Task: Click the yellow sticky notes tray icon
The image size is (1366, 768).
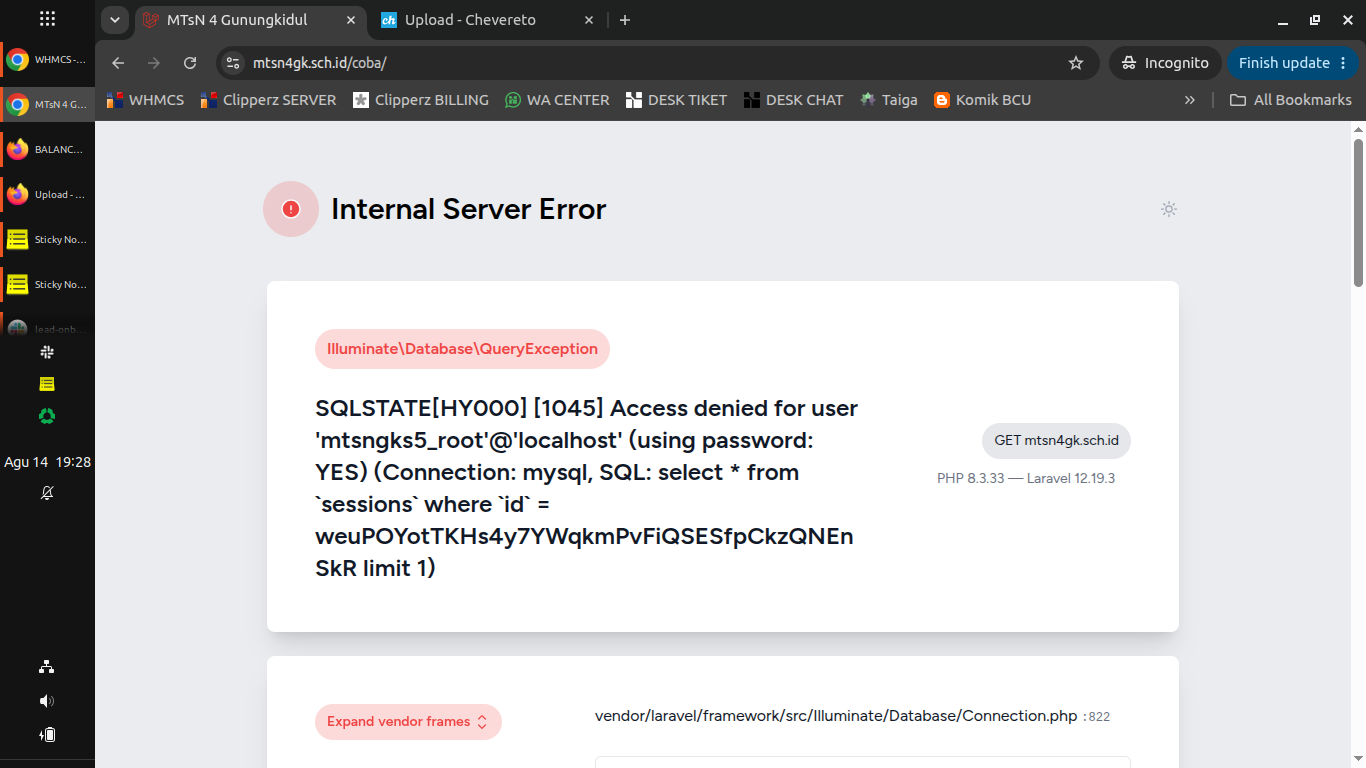Action: click(x=47, y=384)
